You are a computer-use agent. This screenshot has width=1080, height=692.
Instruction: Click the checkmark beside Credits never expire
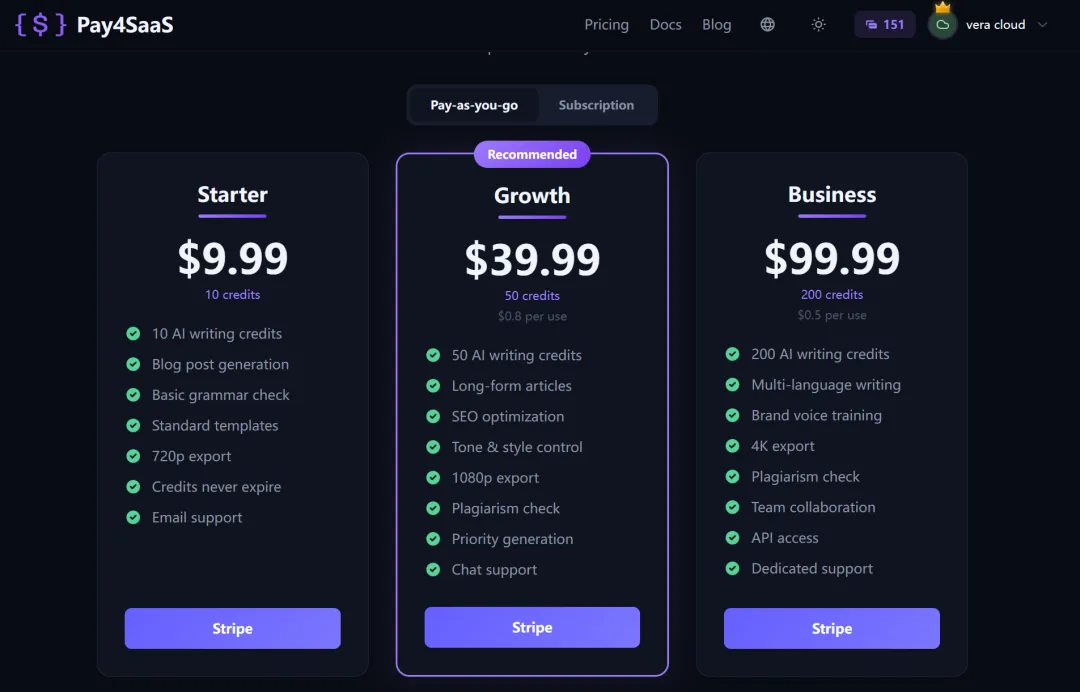[133, 487]
